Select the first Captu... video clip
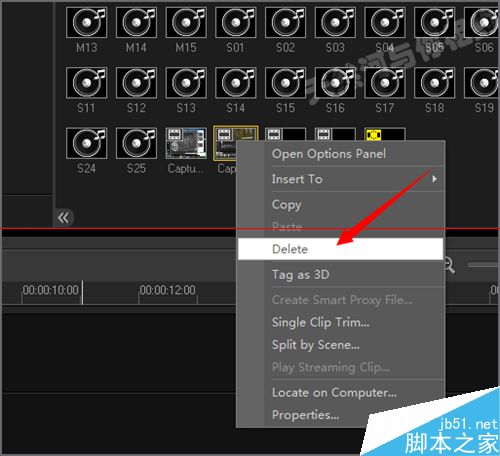The width and height of the screenshot is (500, 456). tap(186, 143)
